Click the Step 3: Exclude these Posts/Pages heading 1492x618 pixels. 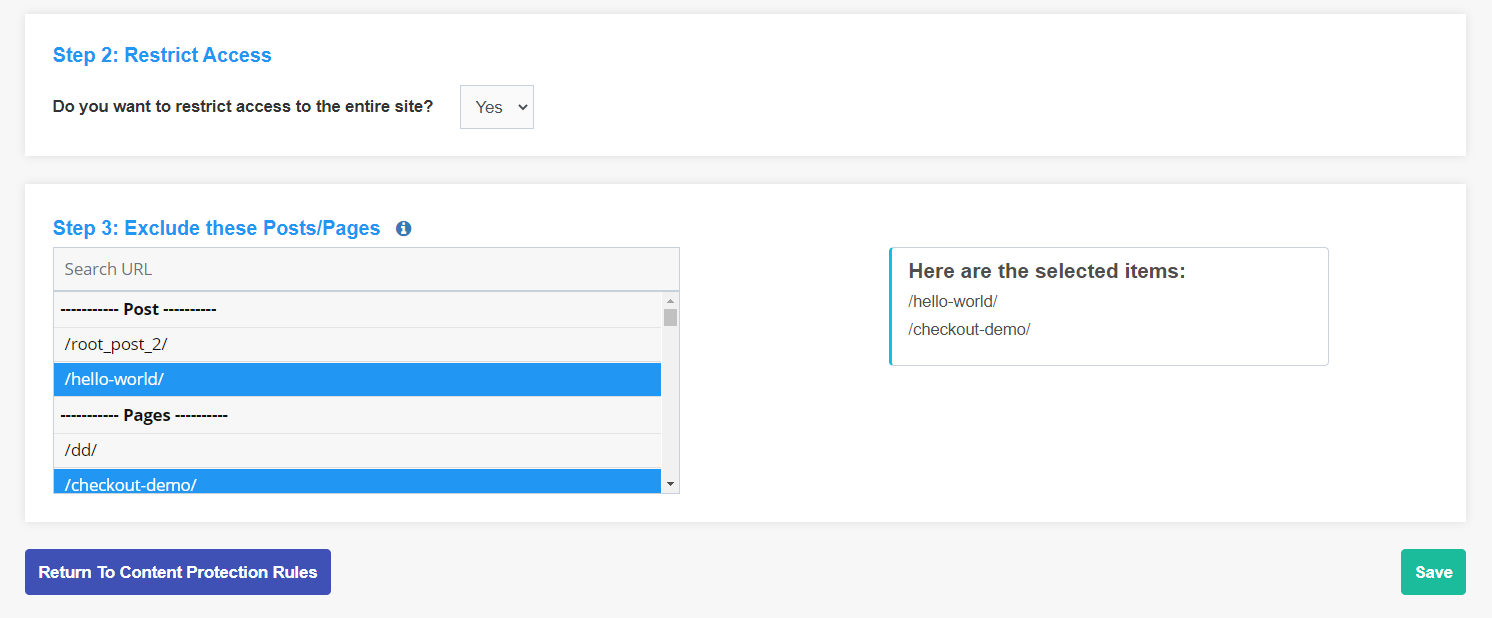point(217,228)
